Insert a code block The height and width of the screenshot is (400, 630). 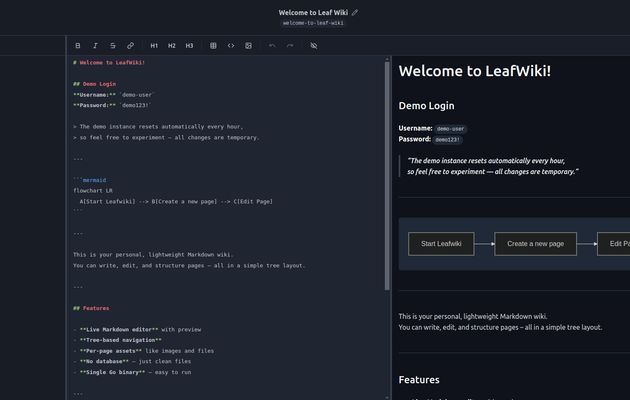click(231, 46)
